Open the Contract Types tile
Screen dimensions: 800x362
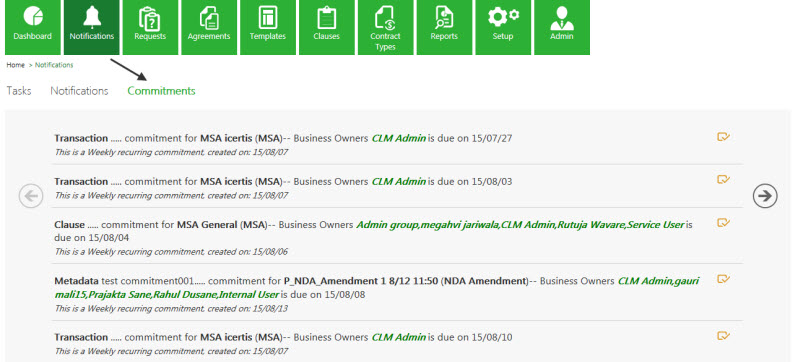coord(385,27)
